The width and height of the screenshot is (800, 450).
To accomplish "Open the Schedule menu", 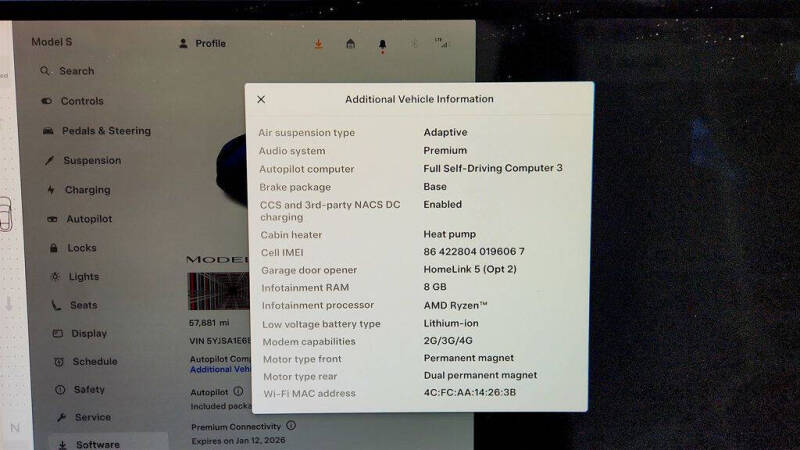I will click(86, 361).
